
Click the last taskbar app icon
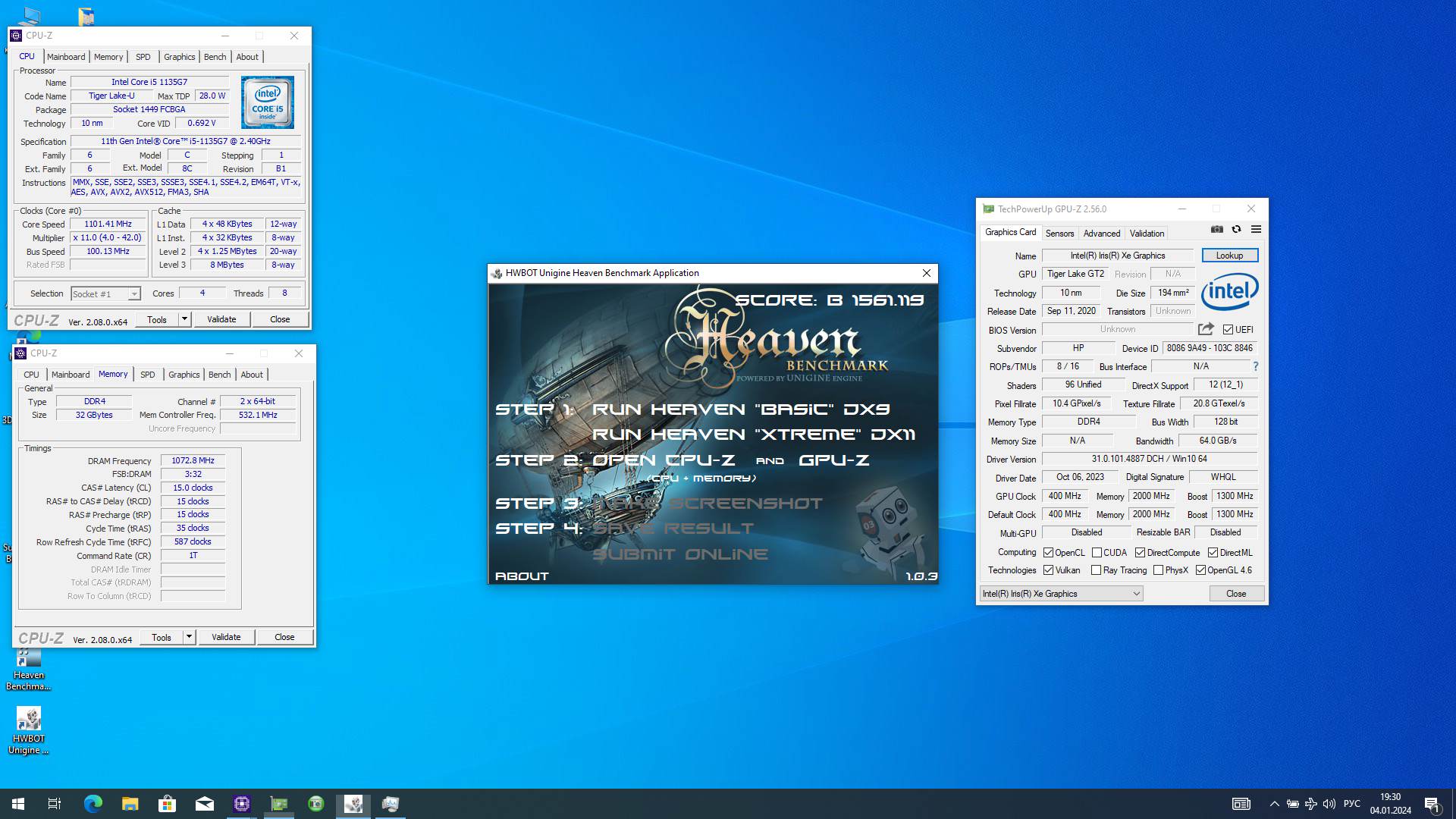[391, 804]
